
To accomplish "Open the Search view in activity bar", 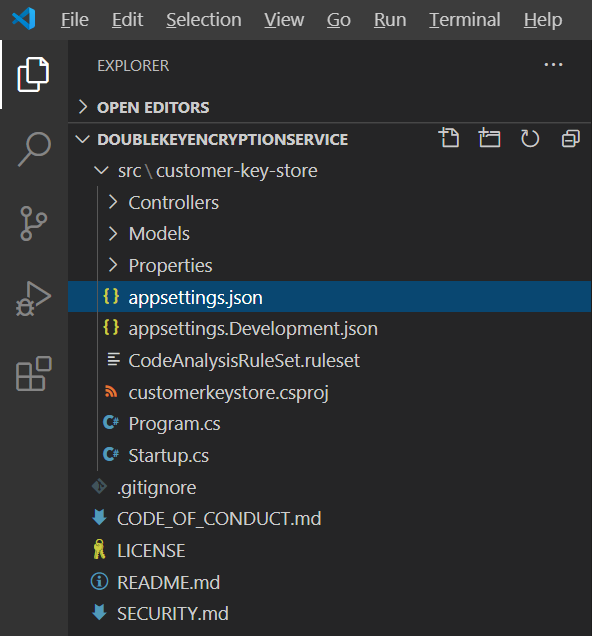I will pyautogui.click(x=34, y=149).
